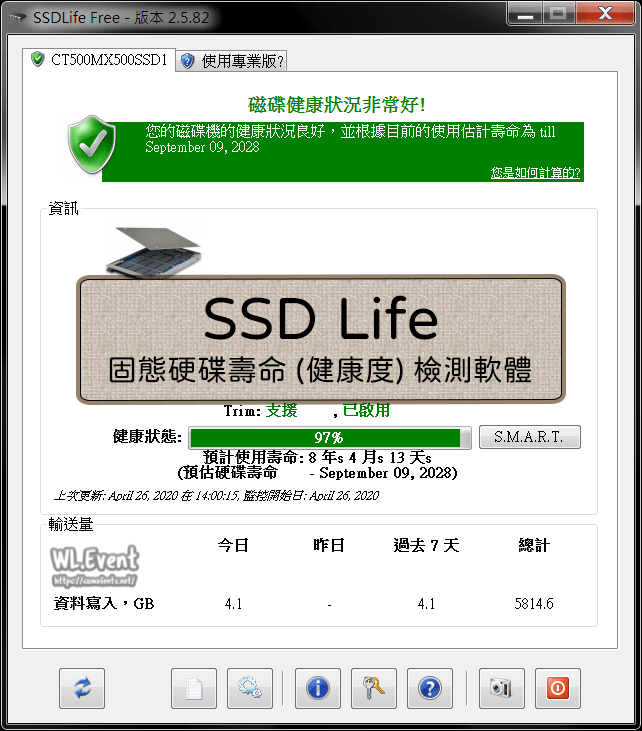642x731 pixels.
Task: Click the 已啟用 Trim enabled text
Action: coord(366,410)
